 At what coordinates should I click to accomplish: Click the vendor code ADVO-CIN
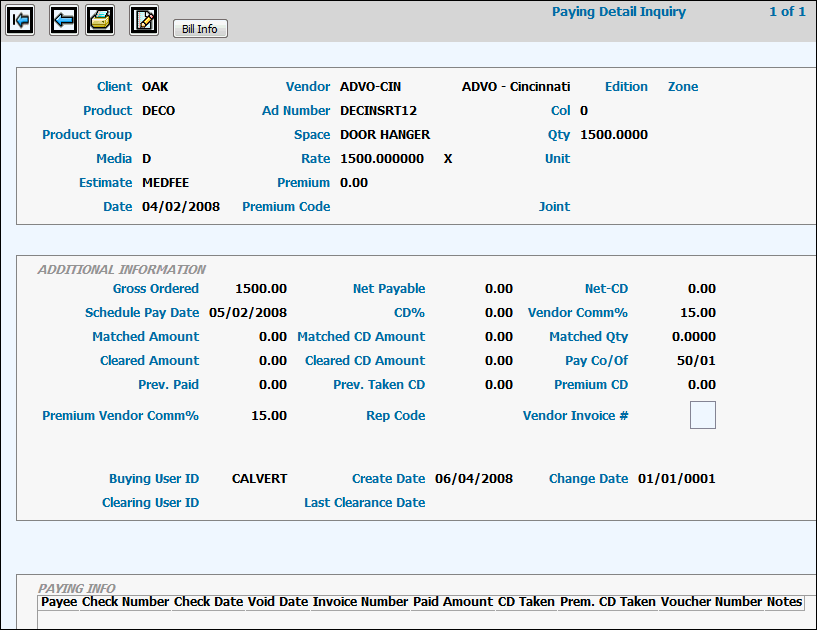coord(370,87)
